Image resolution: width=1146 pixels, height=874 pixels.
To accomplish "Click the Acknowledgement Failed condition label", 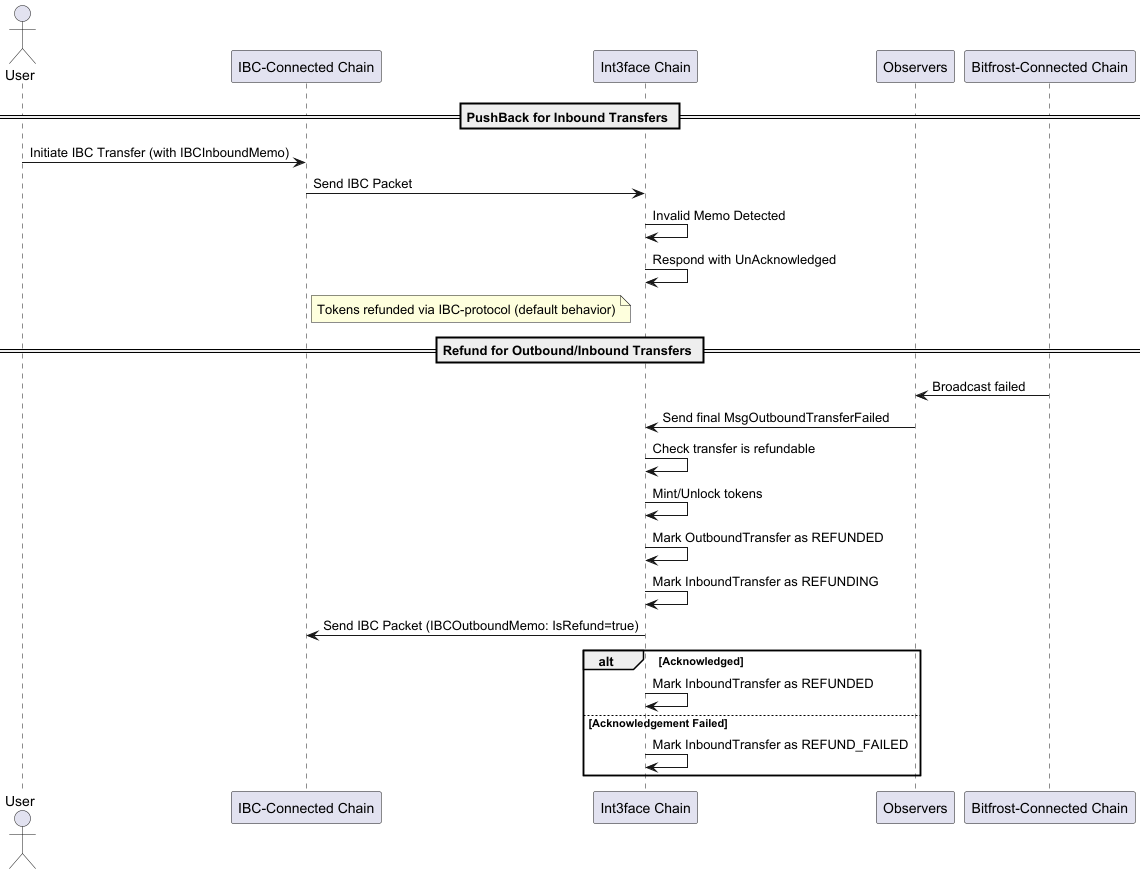I will coord(659,722).
